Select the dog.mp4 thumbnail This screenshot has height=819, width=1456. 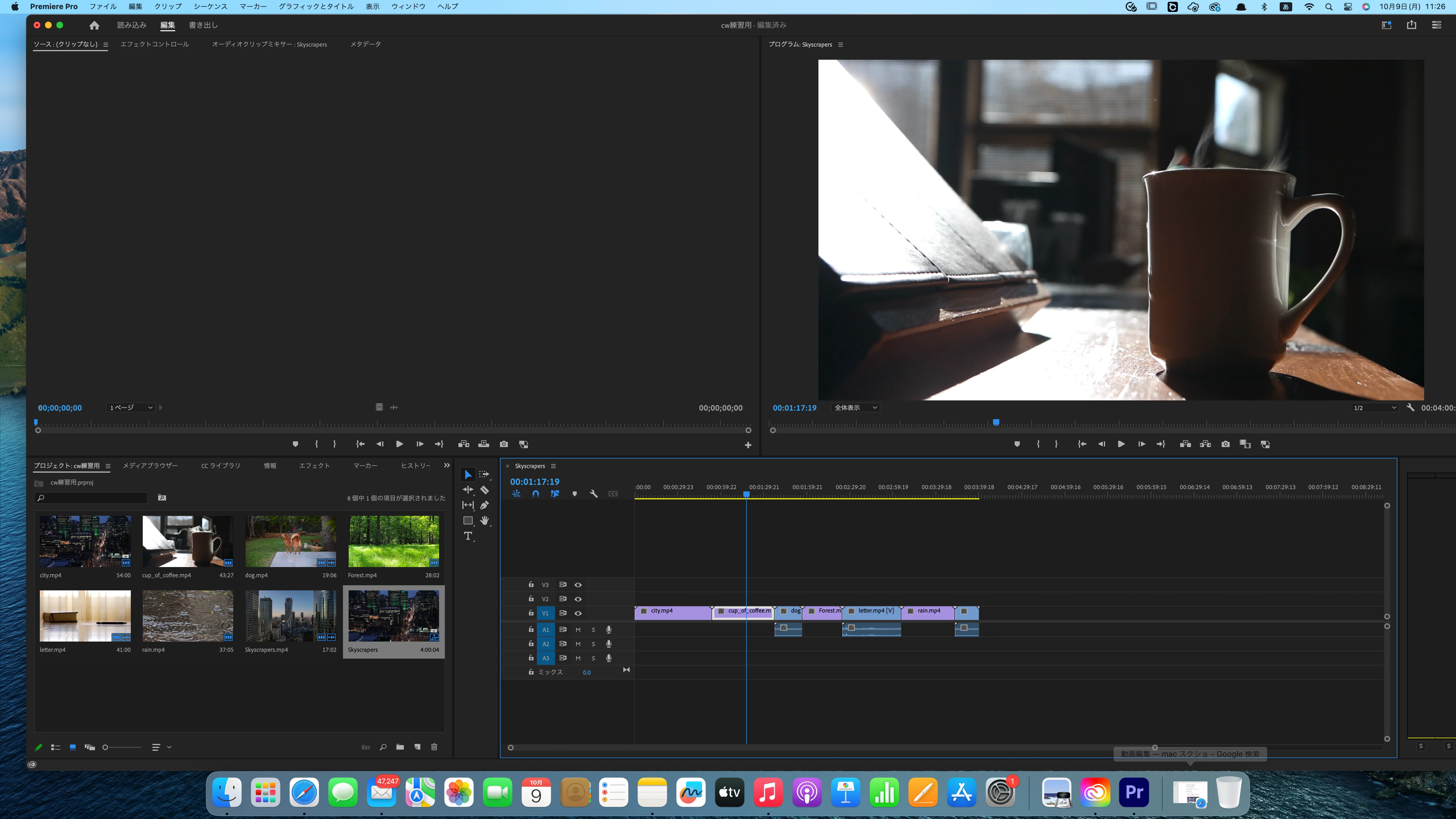[291, 541]
